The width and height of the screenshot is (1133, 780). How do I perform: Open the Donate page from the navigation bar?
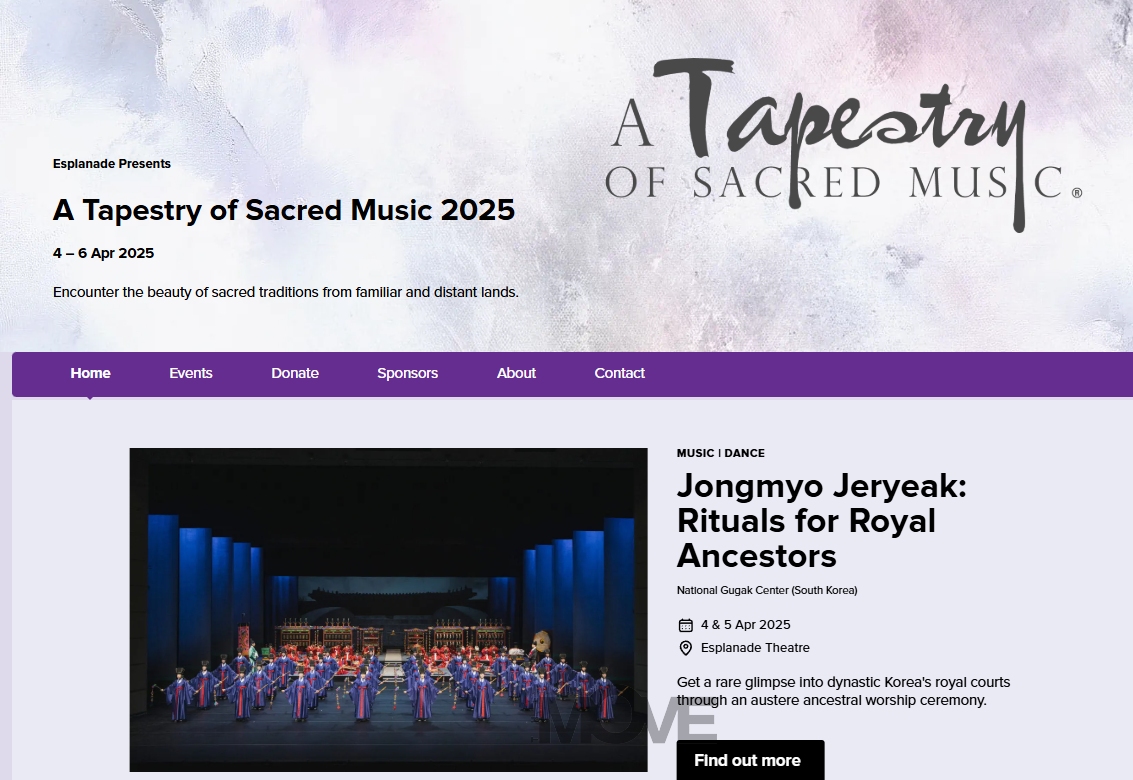pyautogui.click(x=295, y=374)
